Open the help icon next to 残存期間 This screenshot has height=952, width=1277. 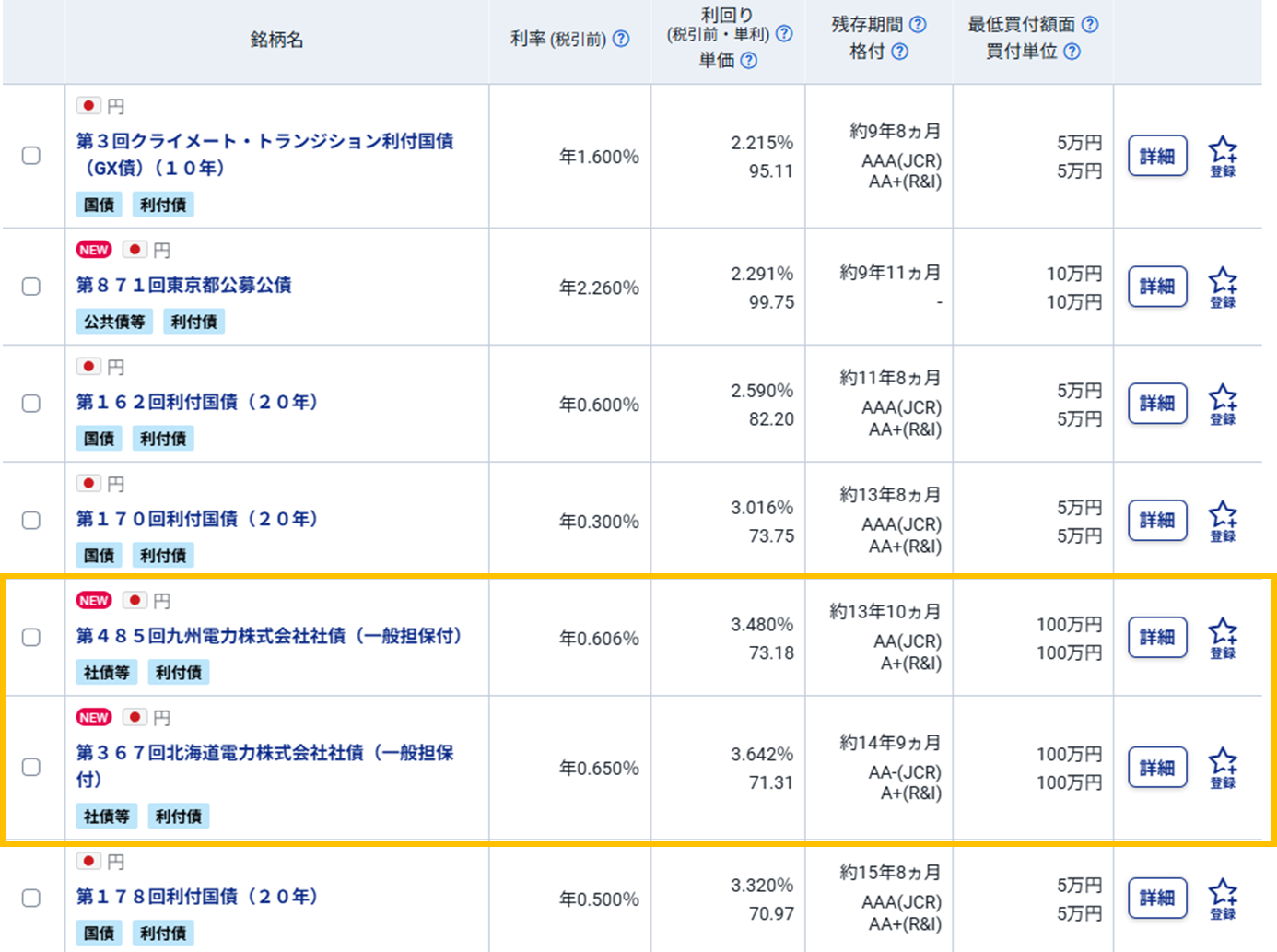pyautogui.click(x=918, y=25)
